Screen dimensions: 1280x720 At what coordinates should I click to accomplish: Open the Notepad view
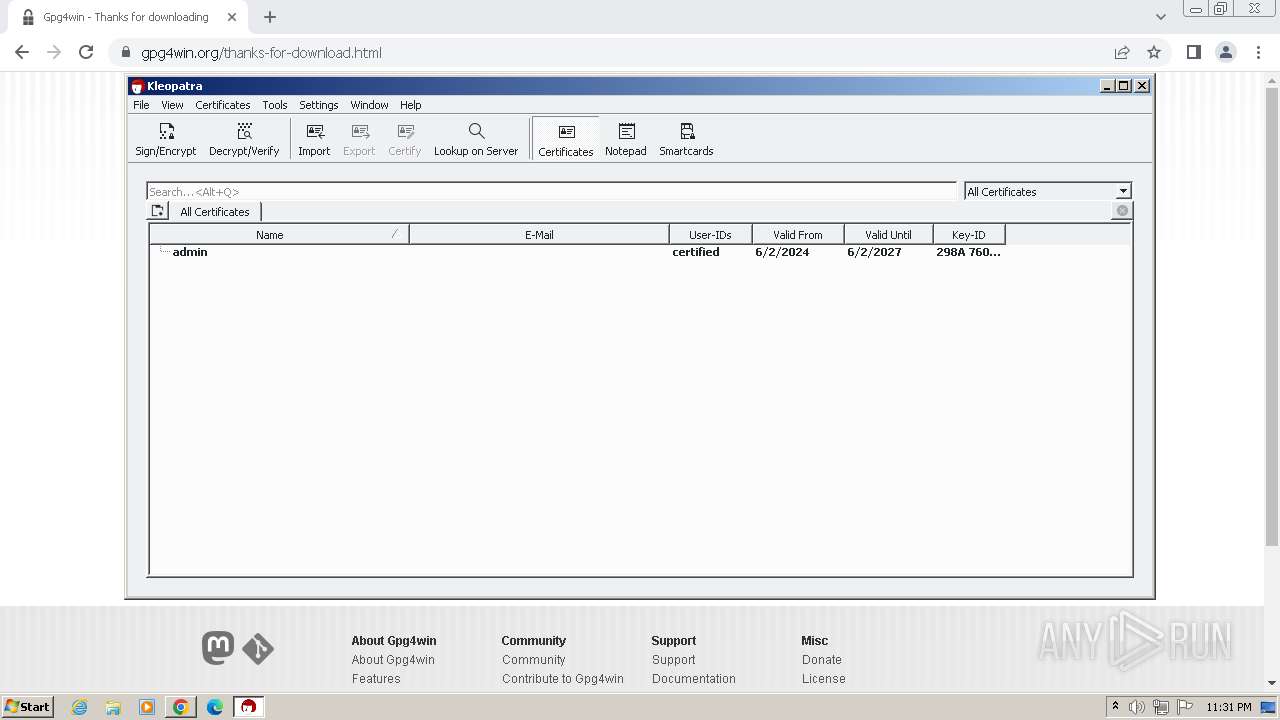[626, 139]
